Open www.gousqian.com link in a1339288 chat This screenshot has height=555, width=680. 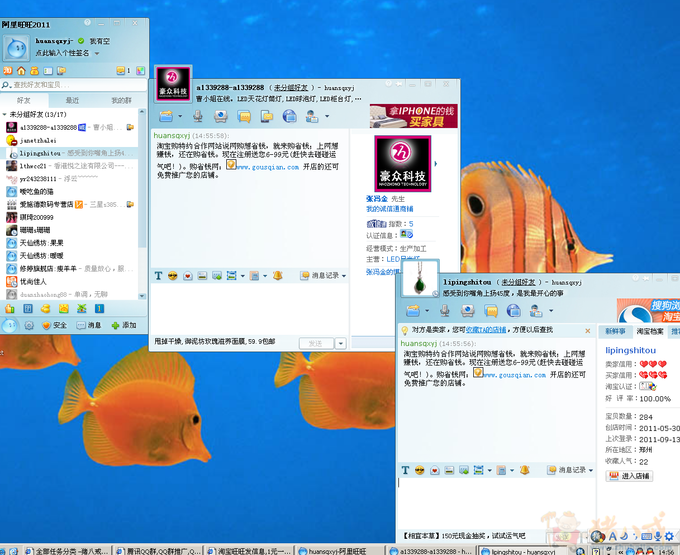point(268,167)
